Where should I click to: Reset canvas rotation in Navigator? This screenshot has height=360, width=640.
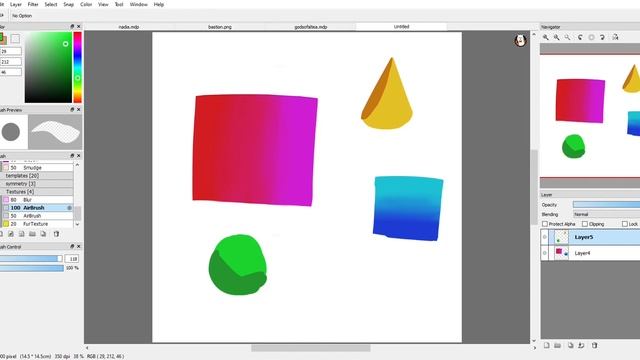pos(591,37)
